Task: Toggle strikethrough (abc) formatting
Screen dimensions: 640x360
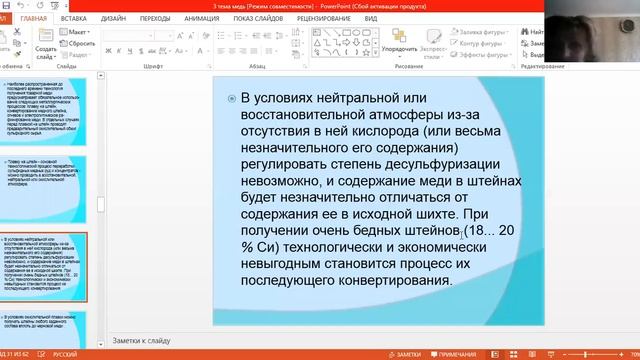Action: click(x=152, y=51)
